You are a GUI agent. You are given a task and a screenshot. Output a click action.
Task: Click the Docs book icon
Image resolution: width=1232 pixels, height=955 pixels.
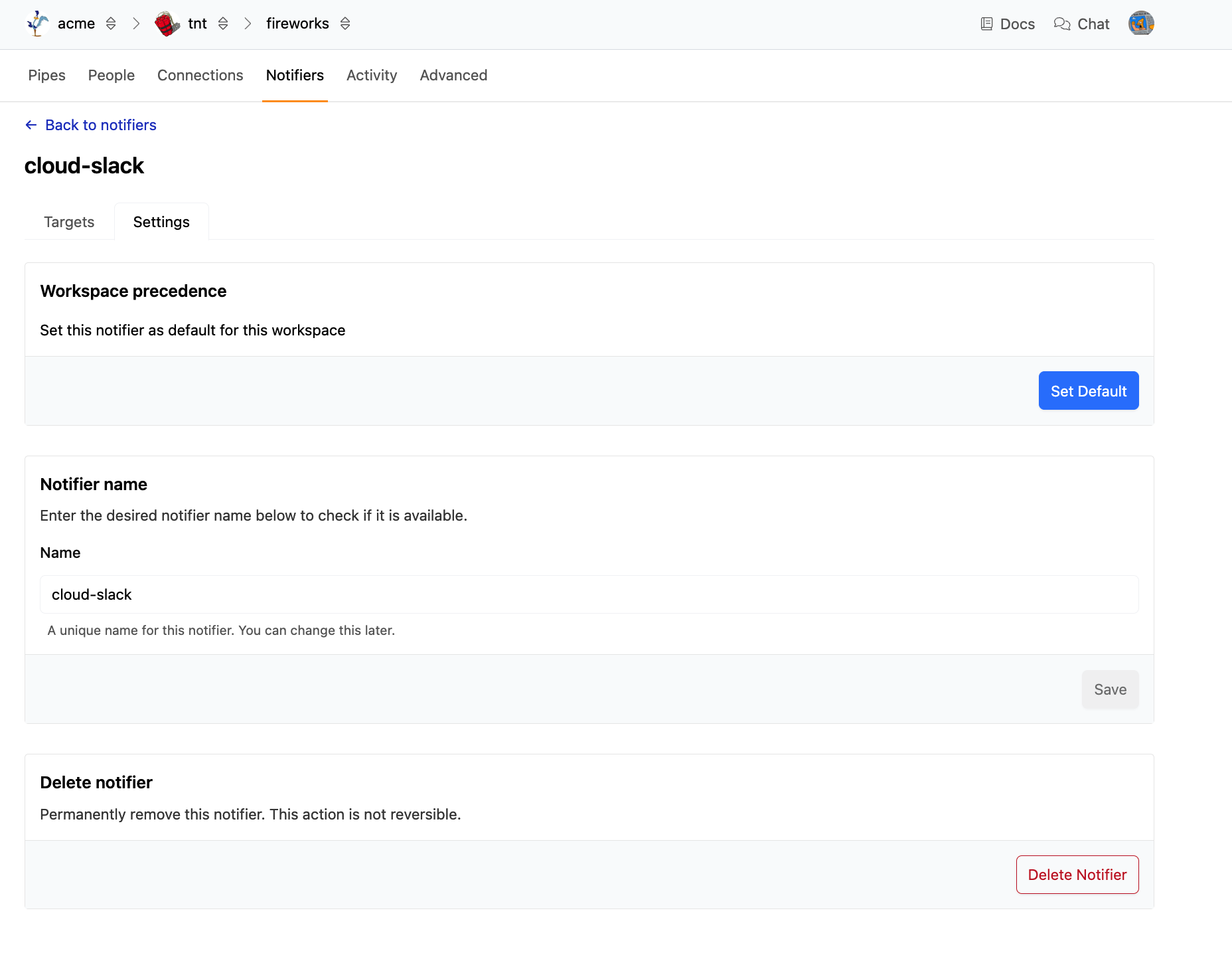(986, 24)
